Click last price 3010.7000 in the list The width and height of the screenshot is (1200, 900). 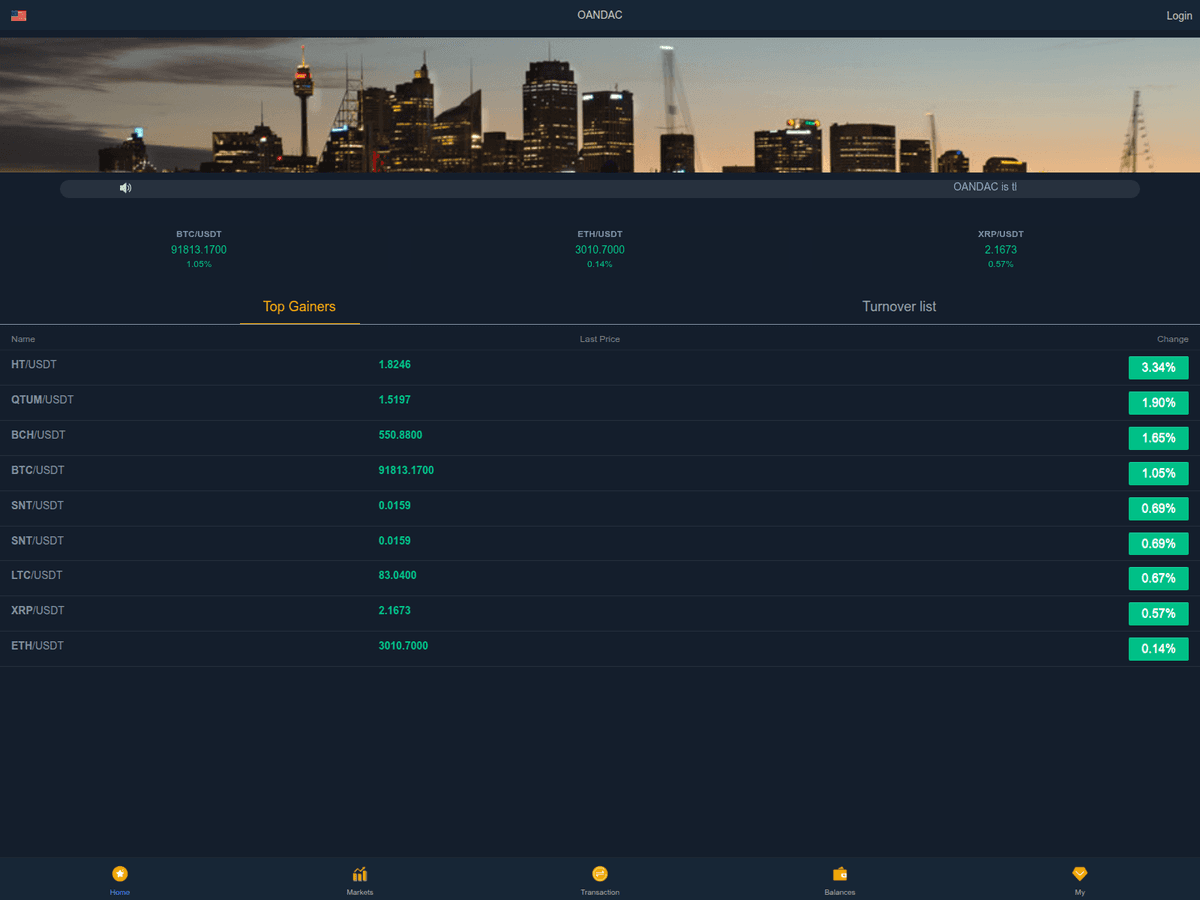(x=403, y=646)
